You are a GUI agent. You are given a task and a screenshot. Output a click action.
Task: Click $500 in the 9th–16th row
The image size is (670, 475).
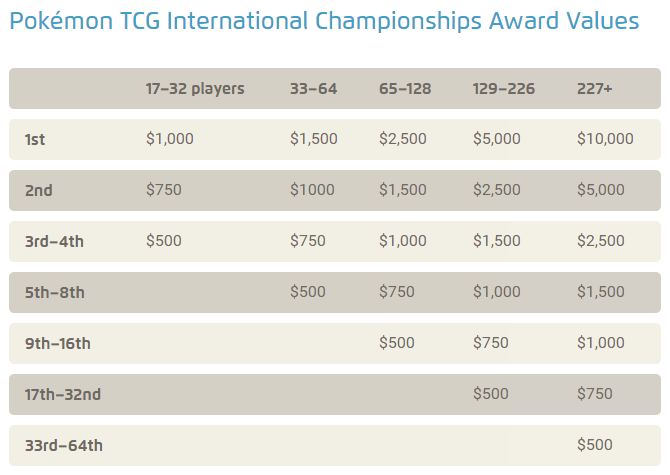(397, 343)
